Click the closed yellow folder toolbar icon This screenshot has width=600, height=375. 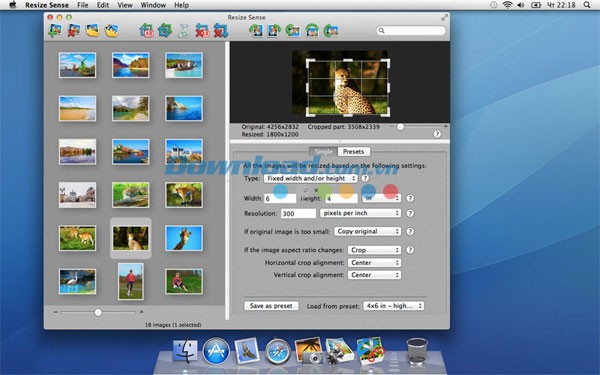point(92,30)
